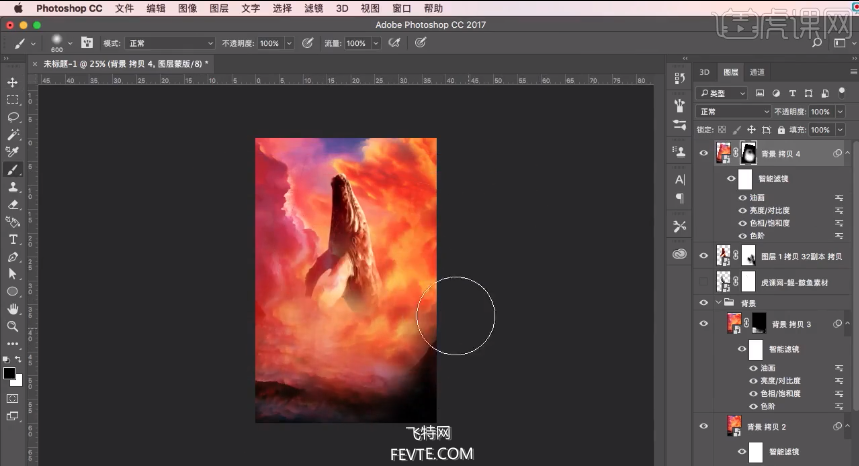859x466 pixels.
Task: Select the Brush tool in the left toolbar
Action: [12, 170]
